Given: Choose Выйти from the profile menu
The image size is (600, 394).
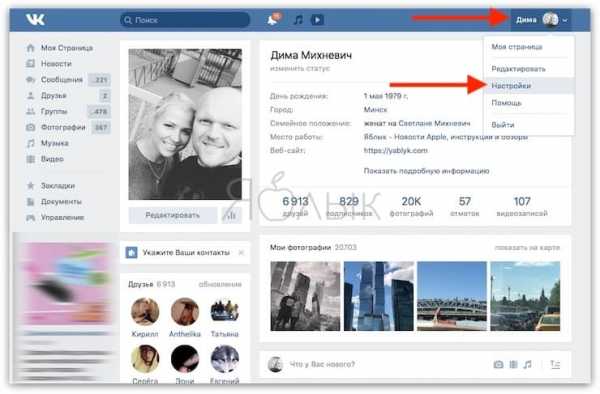Looking at the screenshot, I should [x=503, y=125].
